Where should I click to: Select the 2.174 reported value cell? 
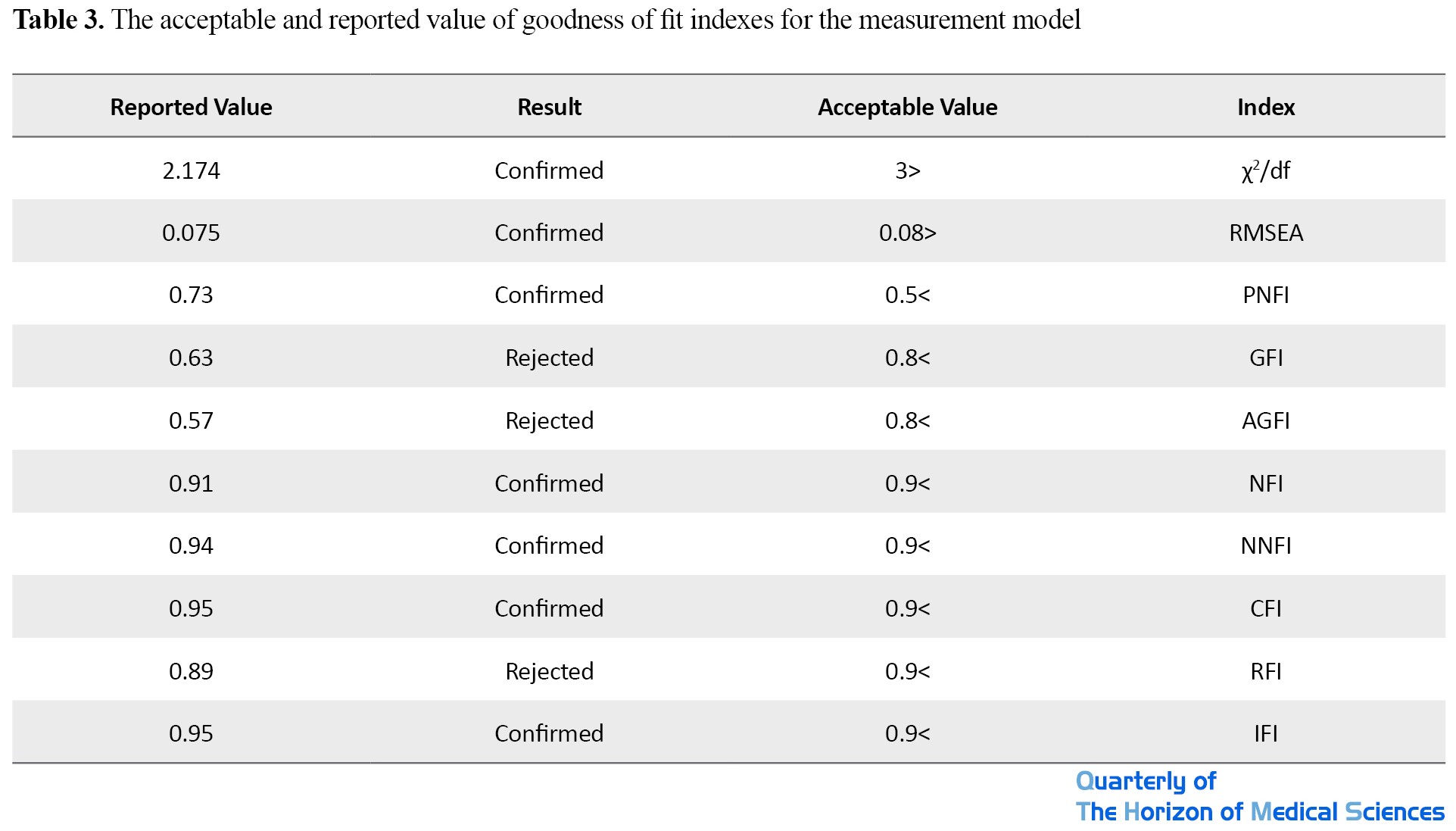click(191, 170)
